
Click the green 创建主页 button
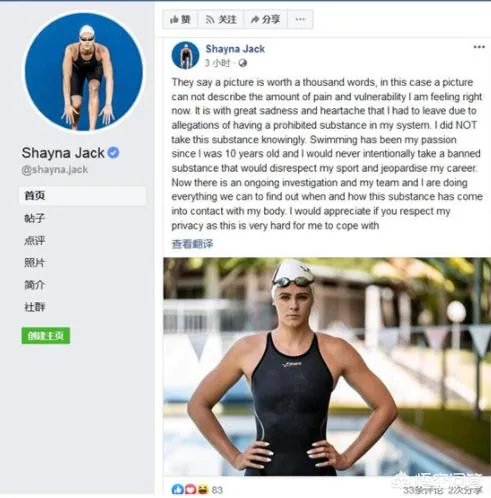click(46, 336)
